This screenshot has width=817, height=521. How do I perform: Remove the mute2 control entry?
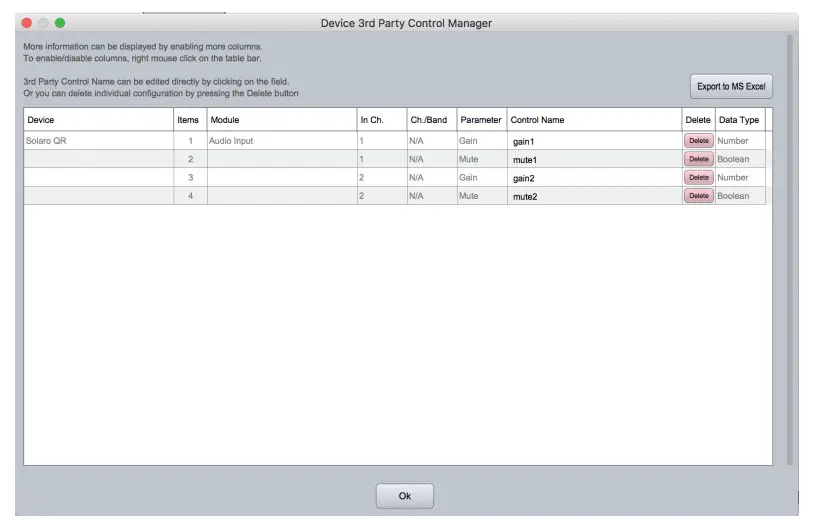(699, 196)
